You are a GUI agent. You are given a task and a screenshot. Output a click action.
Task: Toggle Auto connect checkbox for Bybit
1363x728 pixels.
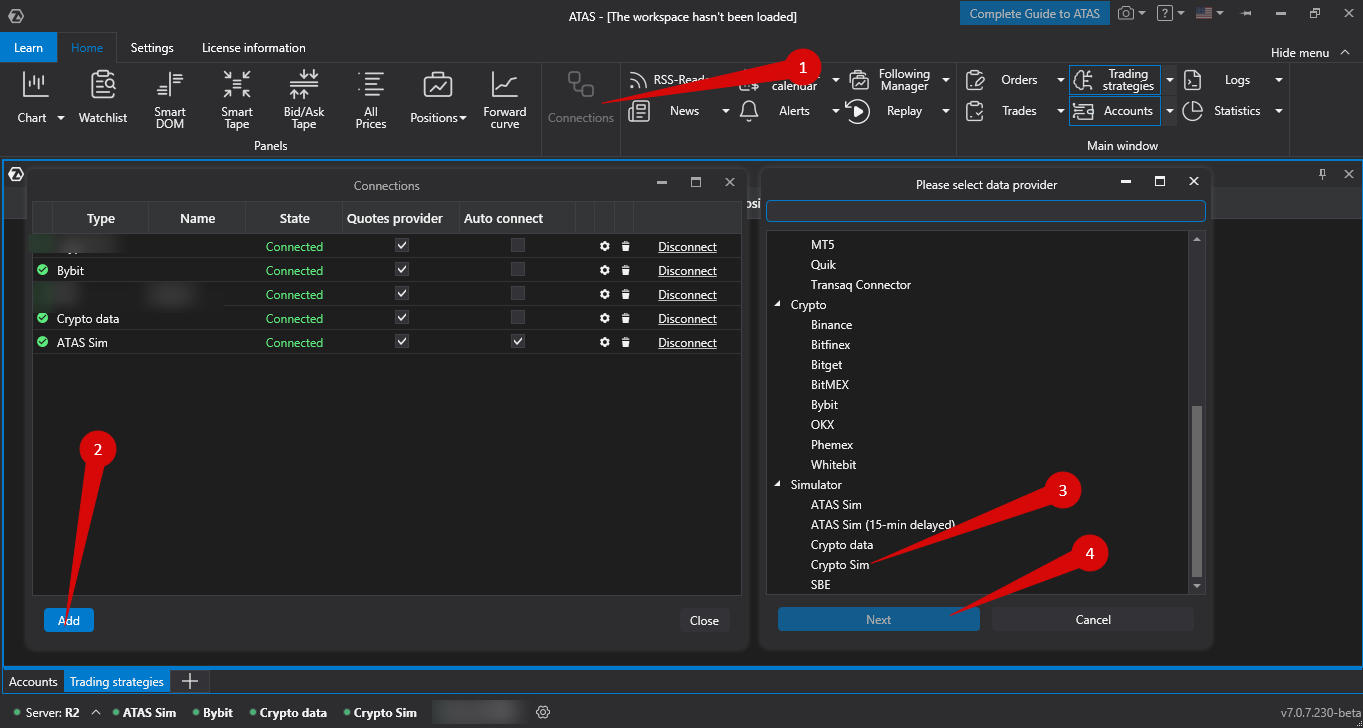click(518, 270)
